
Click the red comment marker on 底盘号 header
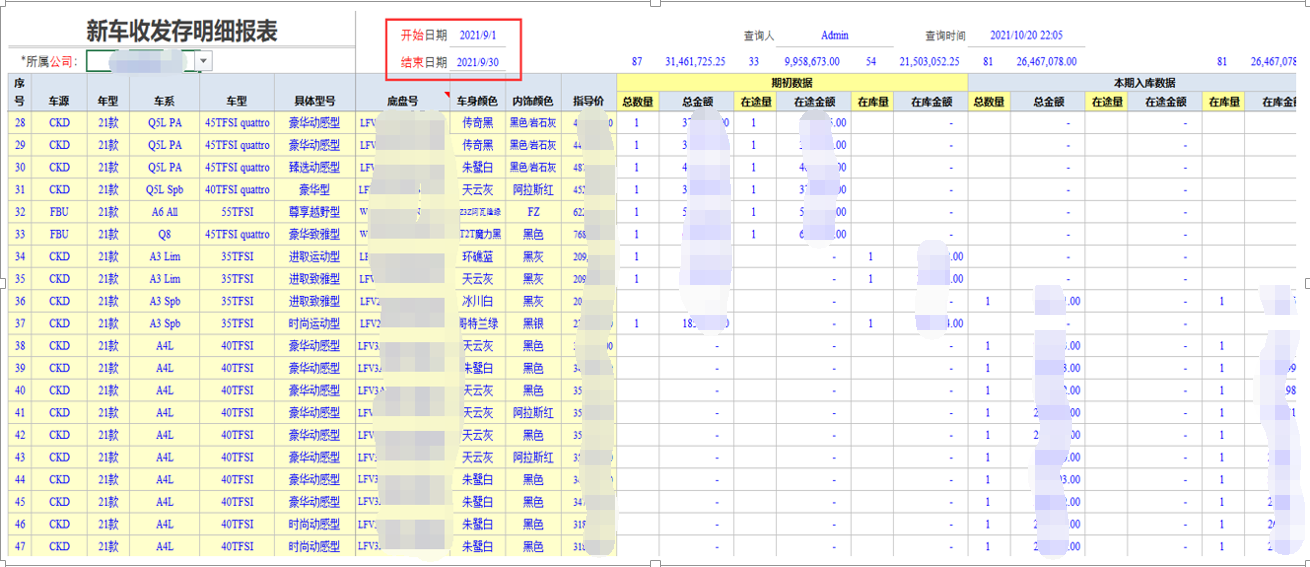click(x=447, y=93)
